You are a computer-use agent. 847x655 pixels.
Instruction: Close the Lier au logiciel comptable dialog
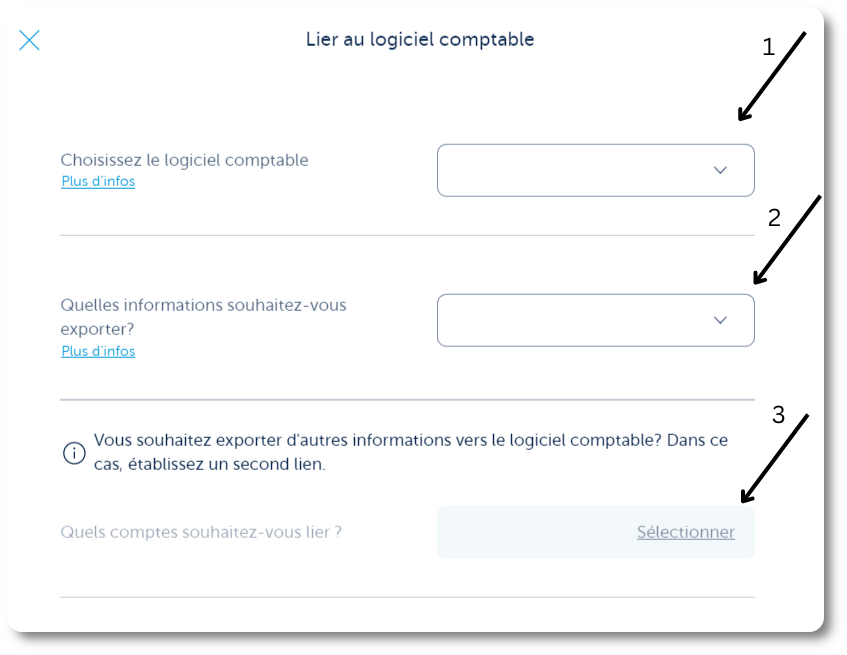click(x=29, y=40)
